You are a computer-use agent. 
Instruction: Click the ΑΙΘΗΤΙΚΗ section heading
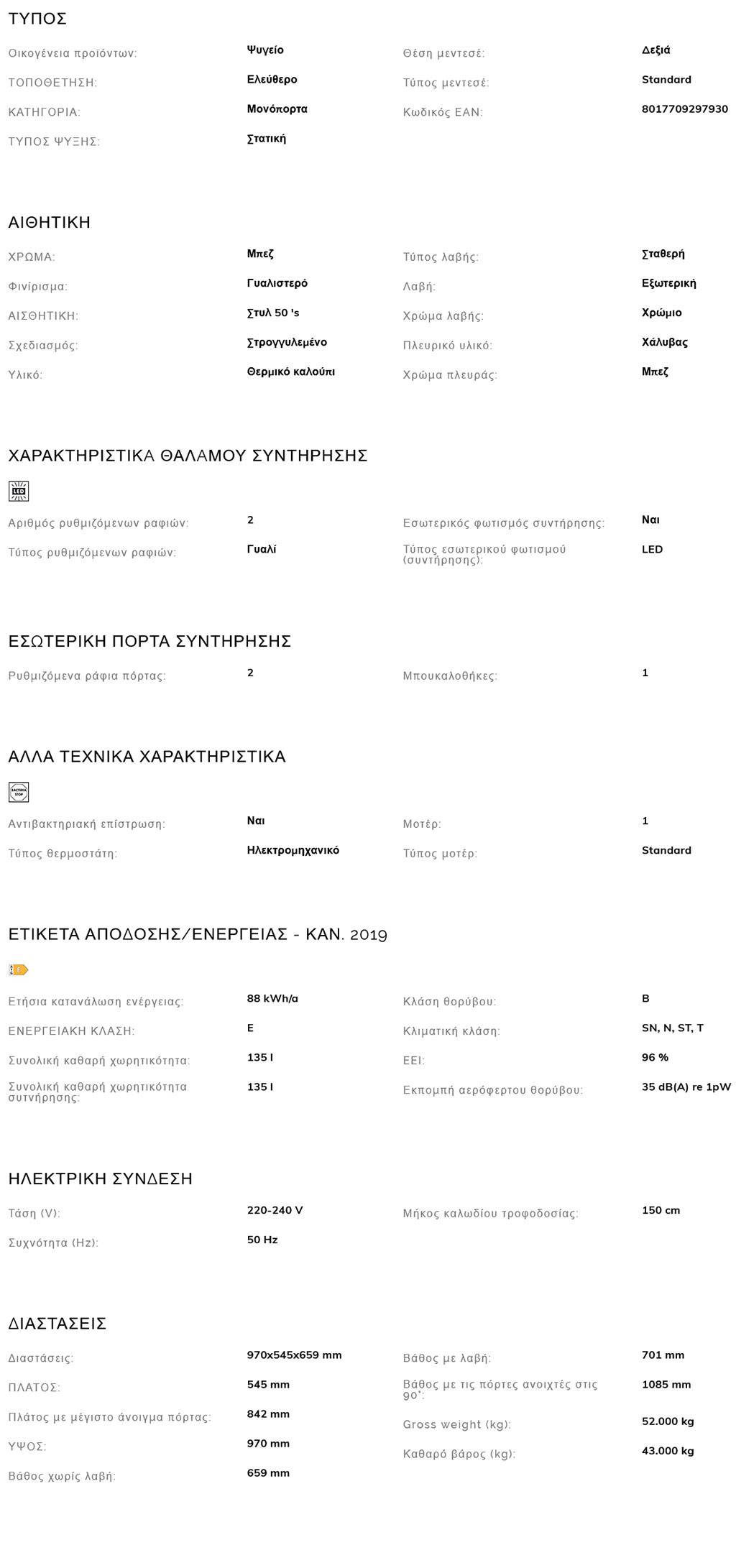pos(50,223)
